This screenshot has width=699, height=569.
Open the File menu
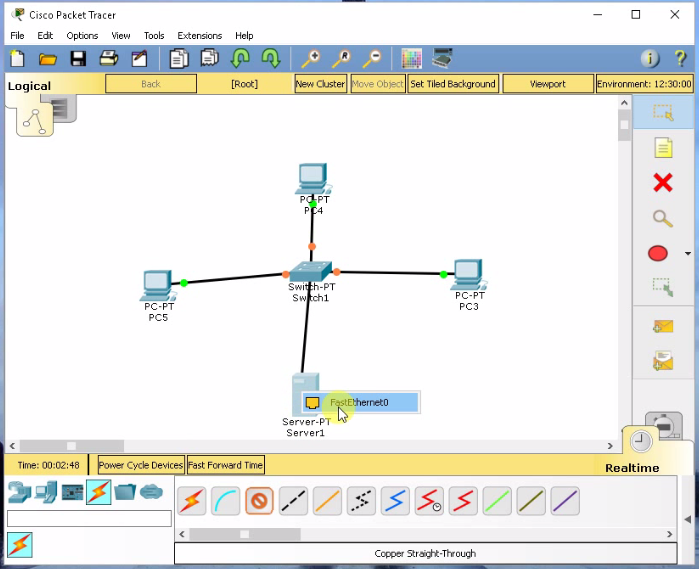(x=17, y=36)
